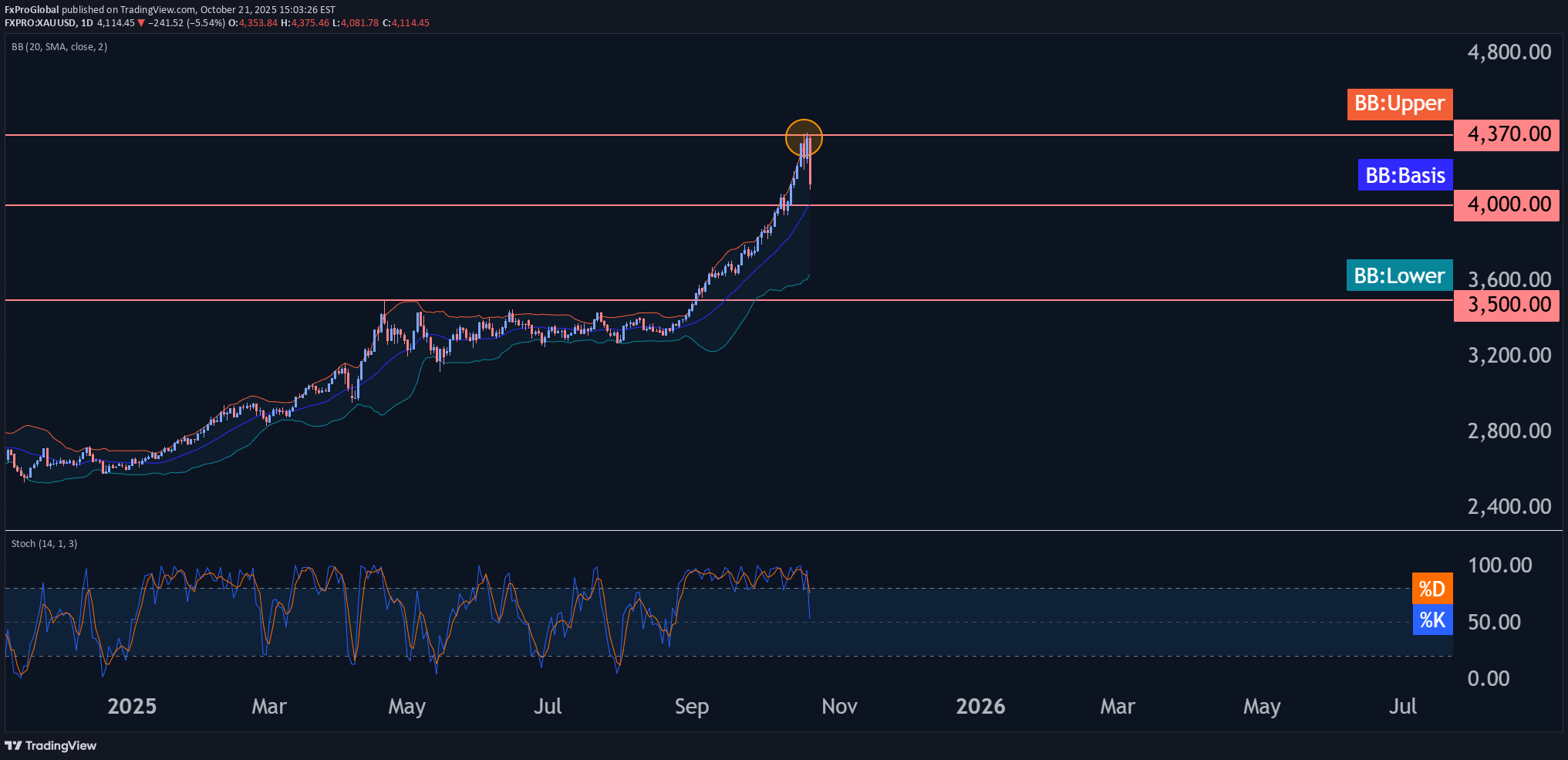Click the TradingView logo in the footer
1568x760 pixels.
(x=51, y=745)
